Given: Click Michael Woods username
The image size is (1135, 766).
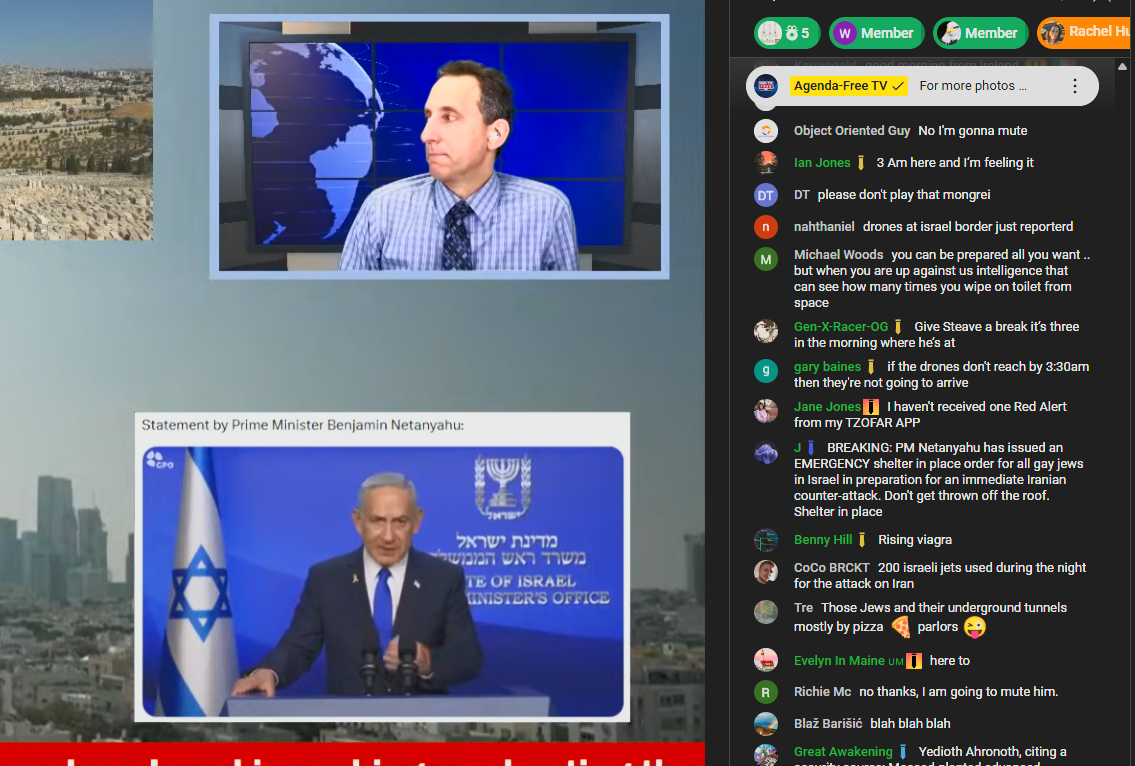Looking at the screenshot, I should point(838,255).
